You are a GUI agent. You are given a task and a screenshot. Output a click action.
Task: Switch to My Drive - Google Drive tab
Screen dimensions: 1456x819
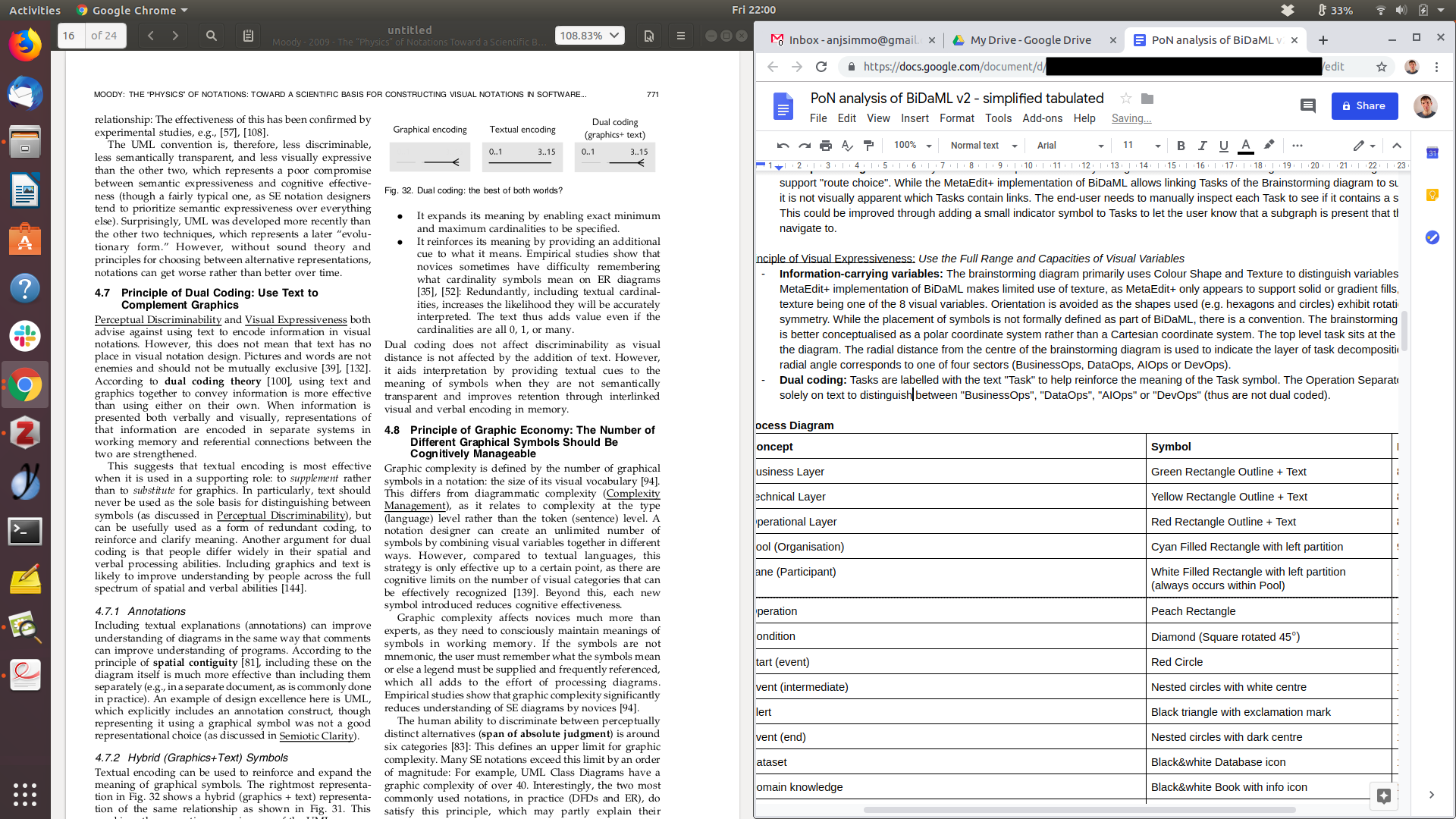point(1030,40)
